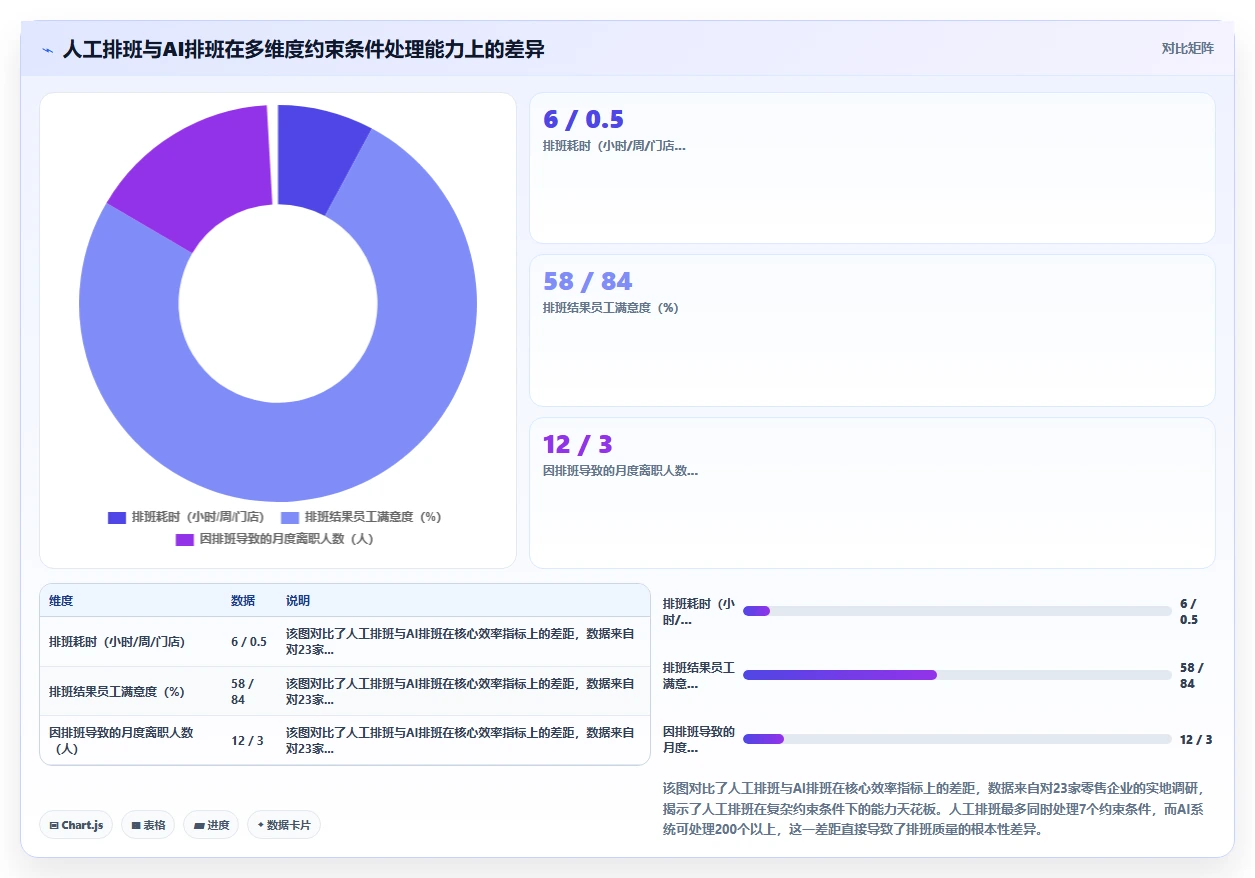Click the 说明 text in the 排班耗时 table row
This screenshot has width=1255, height=878.
pos(460,642)
